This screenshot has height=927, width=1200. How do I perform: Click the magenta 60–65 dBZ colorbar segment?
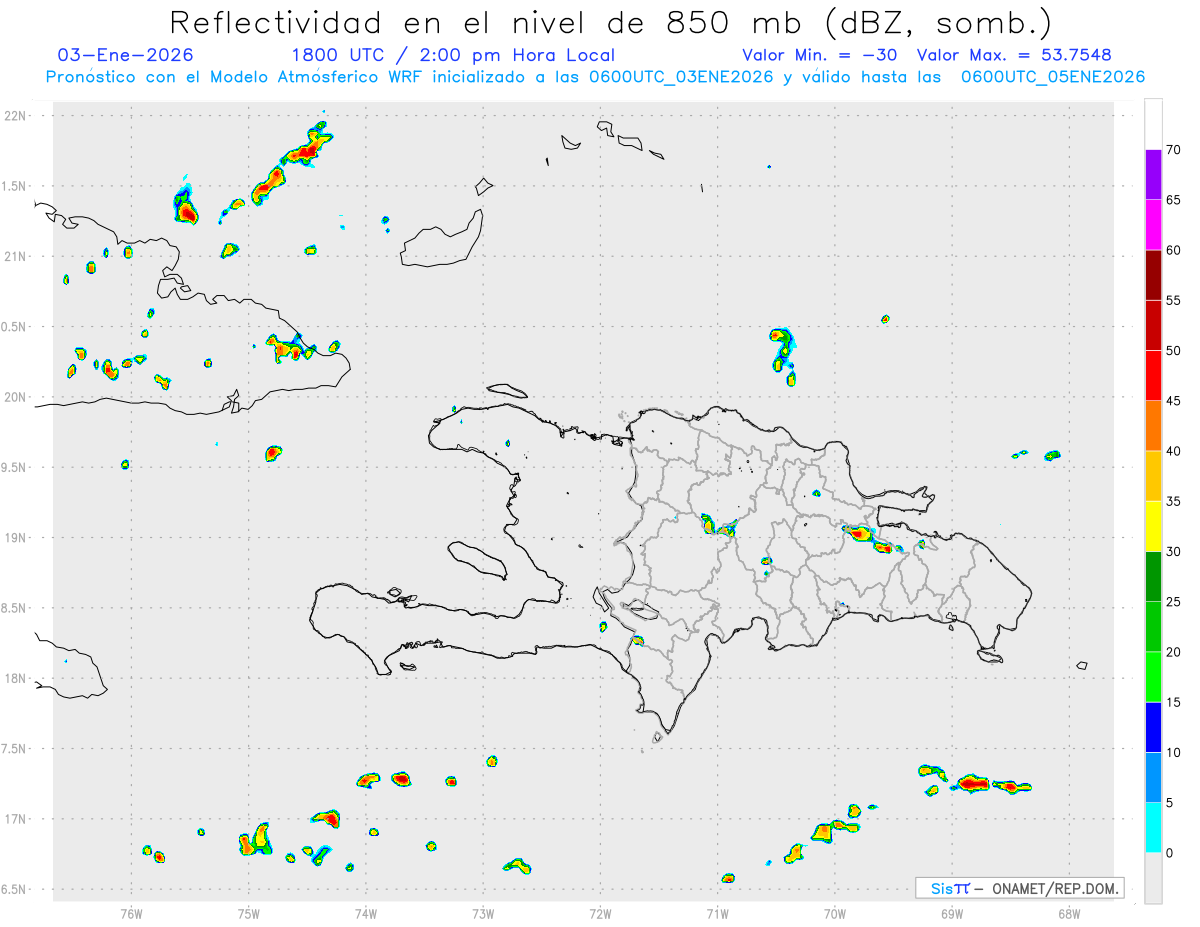tap(1153, 225)
